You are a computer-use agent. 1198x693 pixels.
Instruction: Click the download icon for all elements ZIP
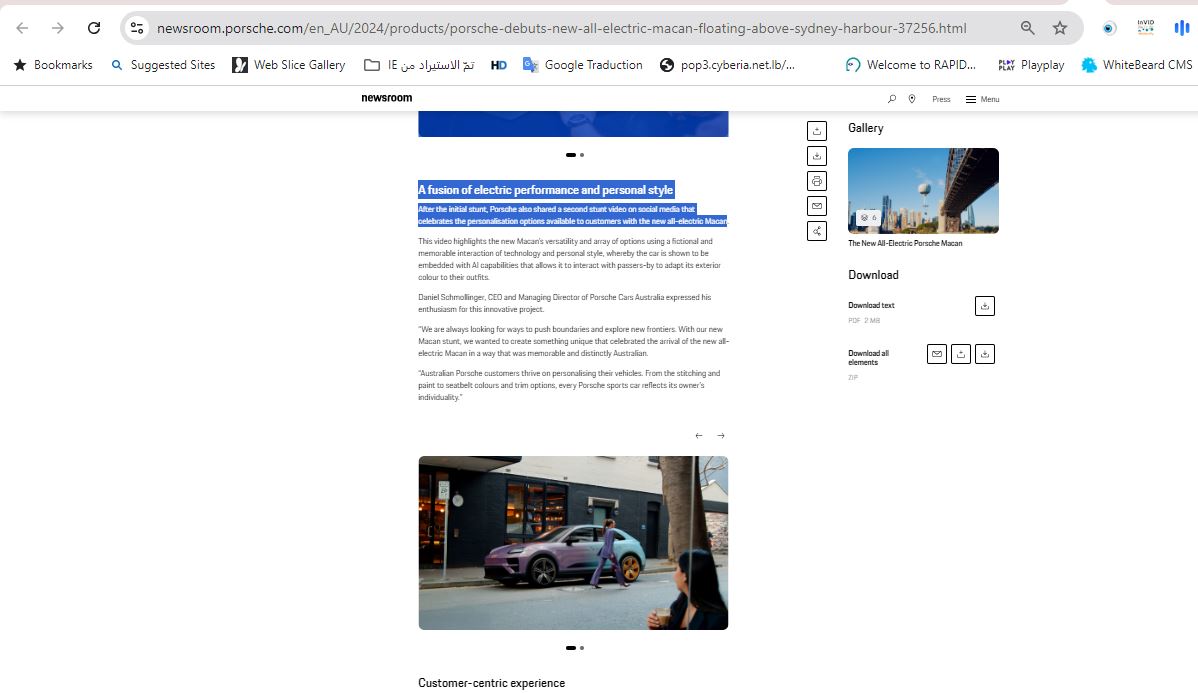coord(984,354)
